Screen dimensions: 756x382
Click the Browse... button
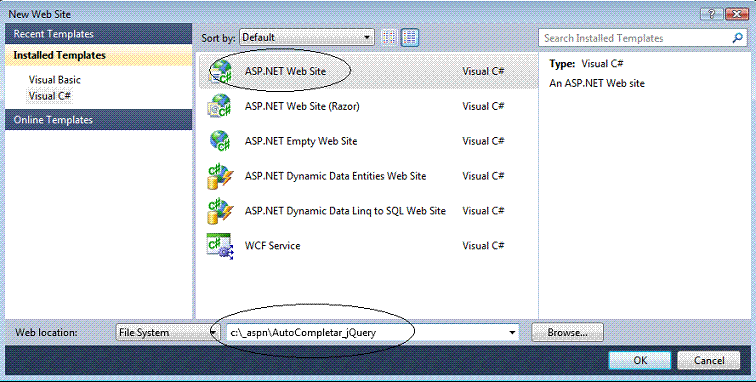(567, 332)
